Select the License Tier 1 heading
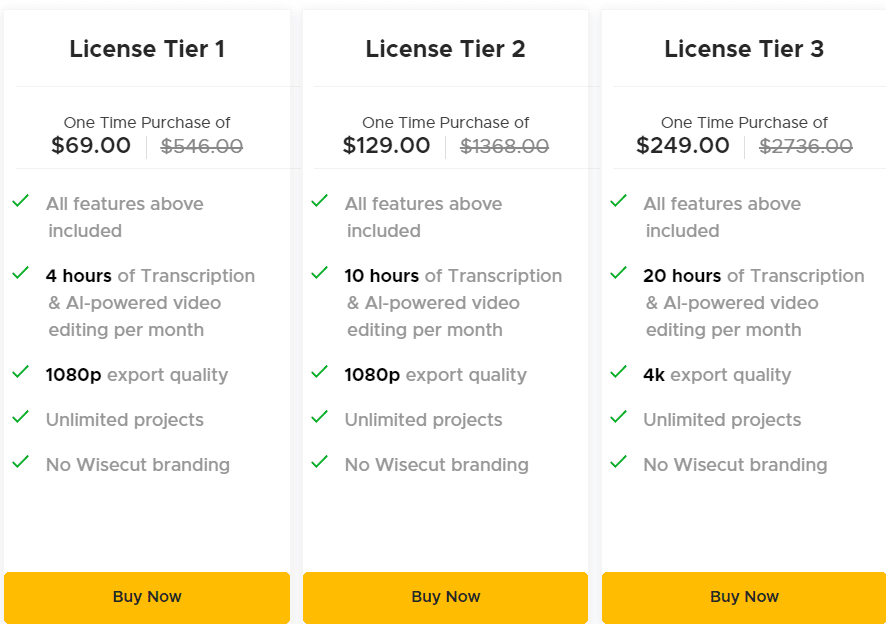This screenshot has height=624, width=886. click(x=147, y=49)
